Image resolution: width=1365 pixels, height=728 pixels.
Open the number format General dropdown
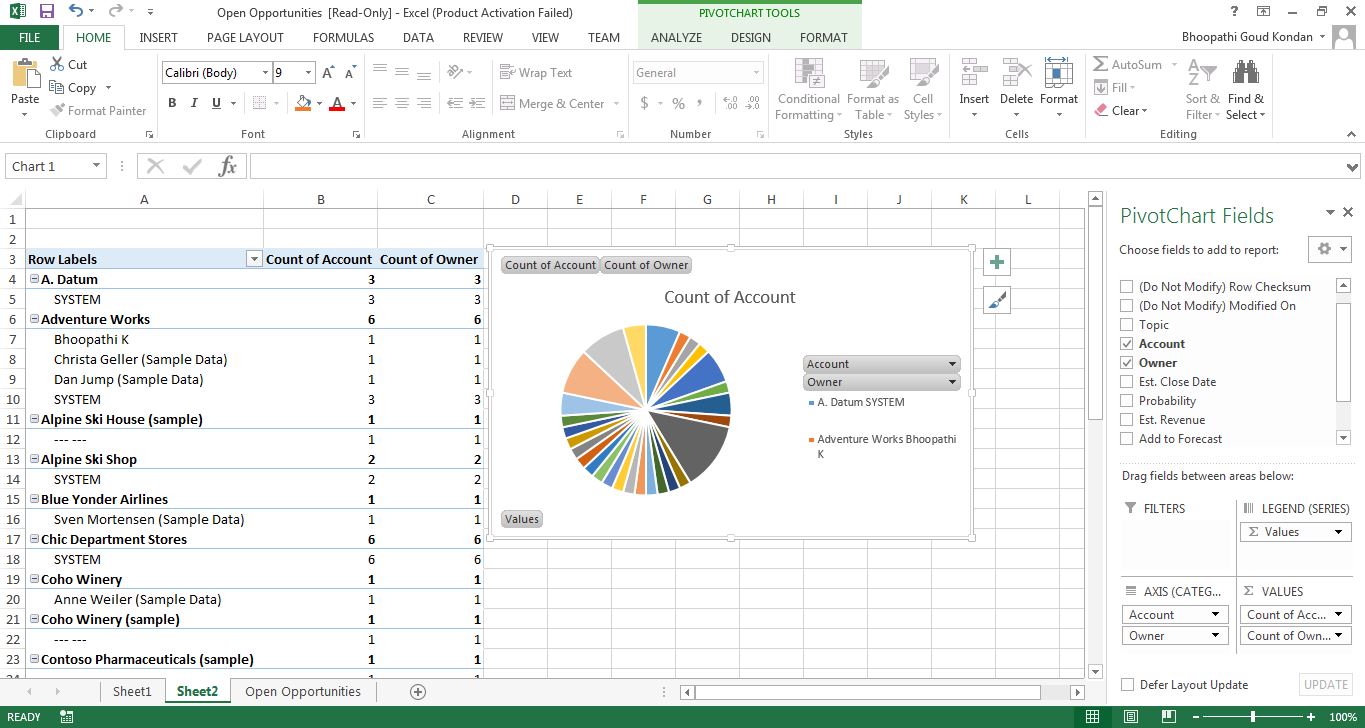click(756, 73)
